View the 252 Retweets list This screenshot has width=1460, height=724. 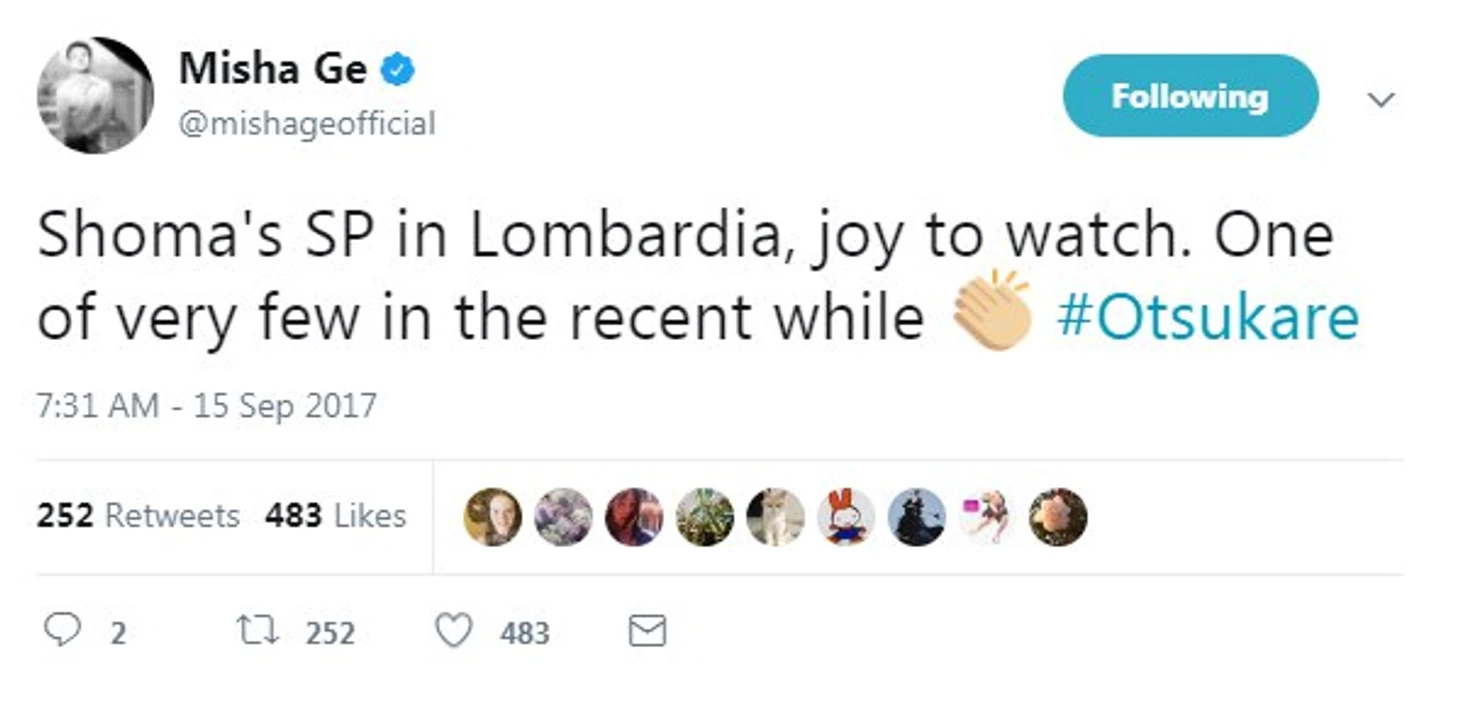(x=138, y=516)
